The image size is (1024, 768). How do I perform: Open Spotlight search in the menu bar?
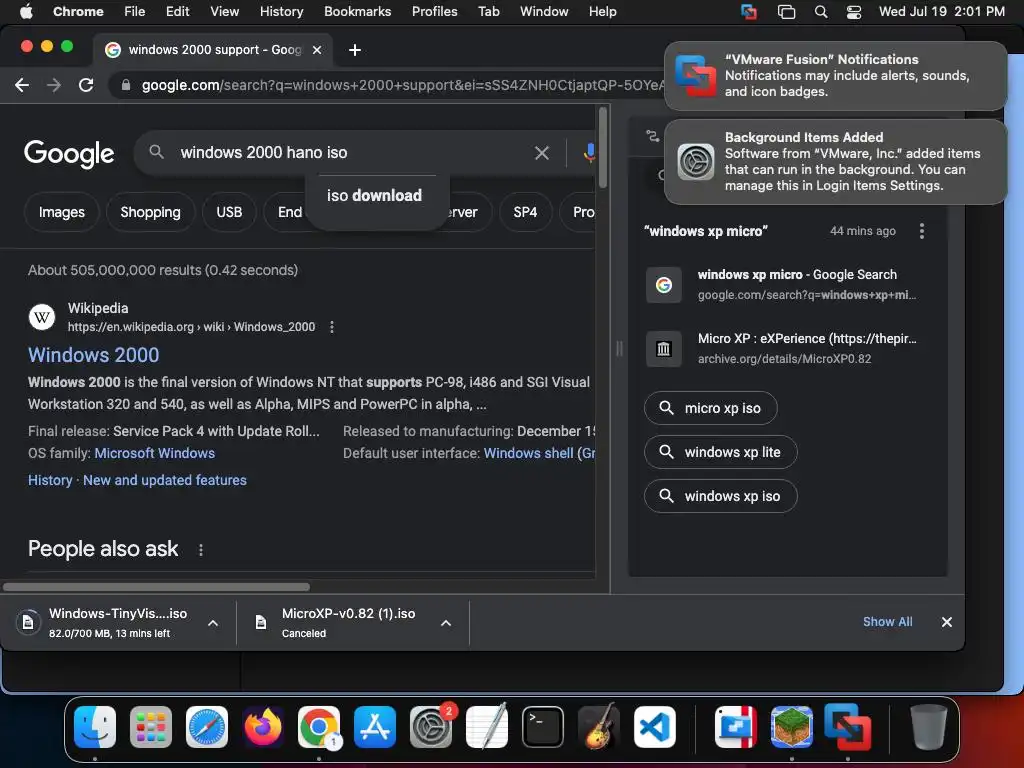821,12
